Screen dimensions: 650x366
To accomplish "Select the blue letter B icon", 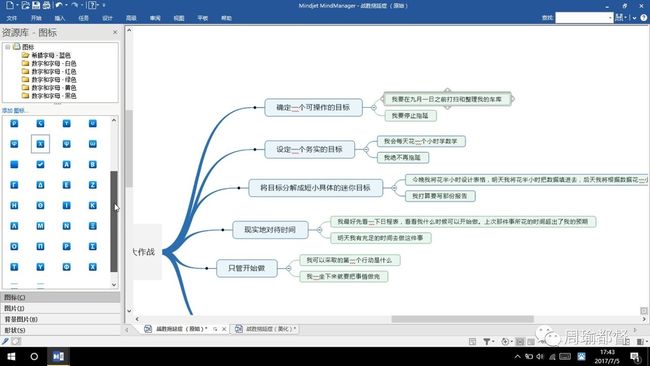I will tap(92, 165).
